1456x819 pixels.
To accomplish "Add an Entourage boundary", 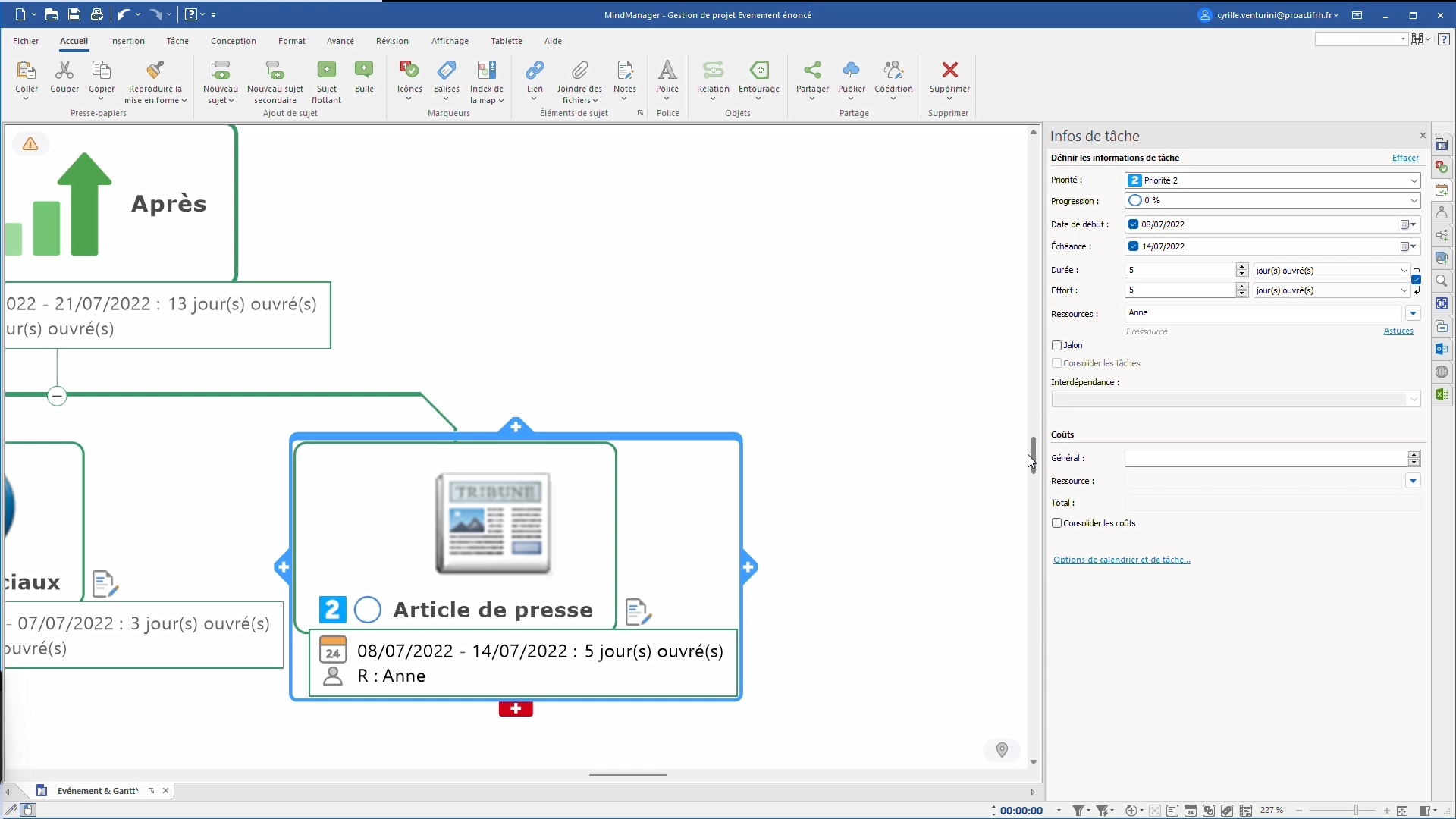I will [758, 71].
